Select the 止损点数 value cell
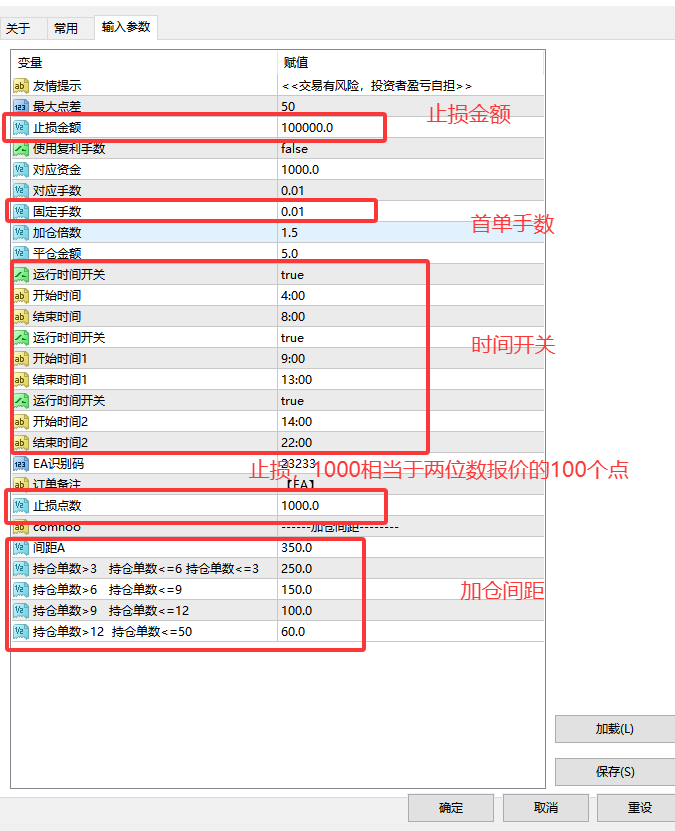675x831 pixels. 411,506
